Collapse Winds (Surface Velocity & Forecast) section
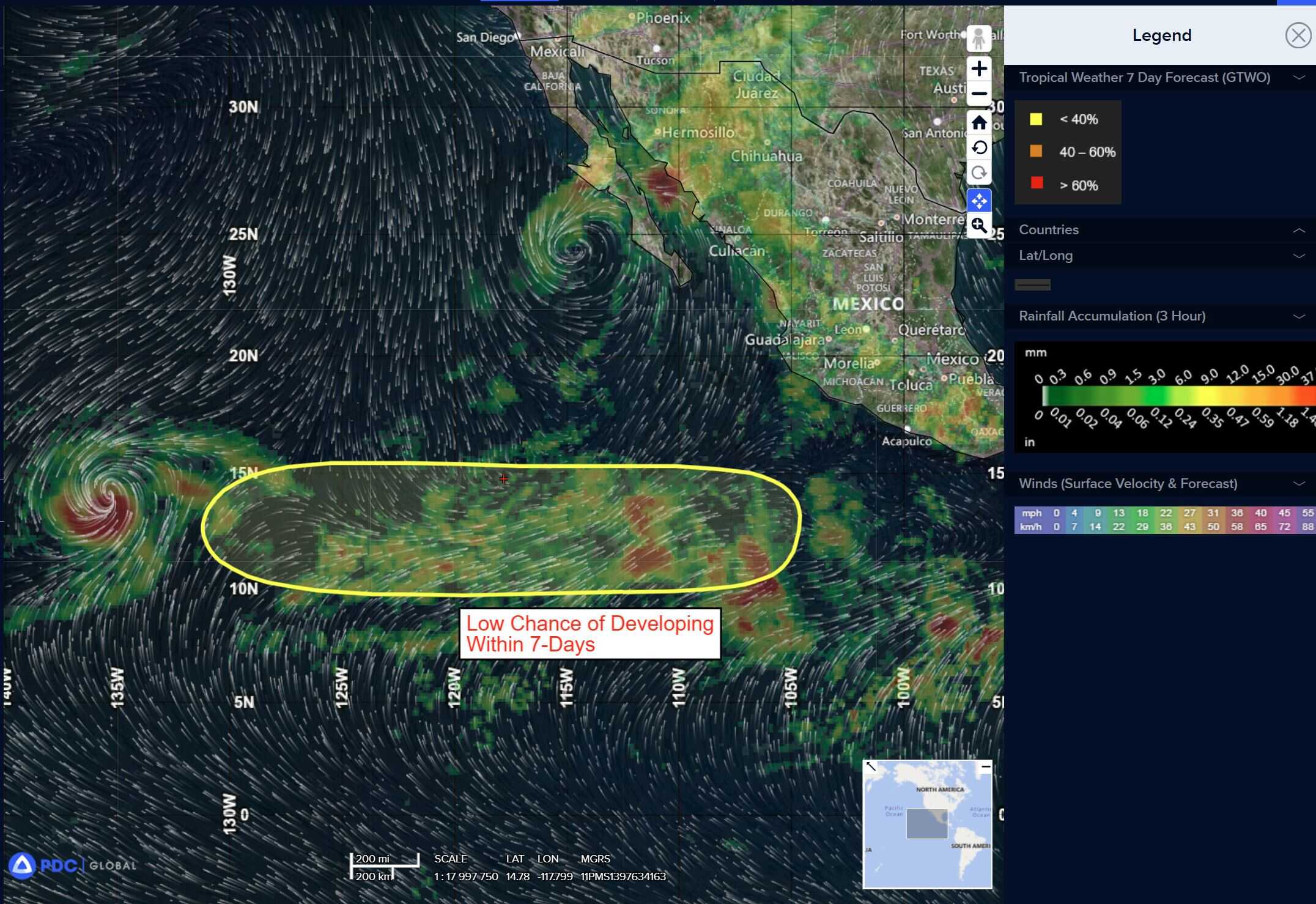The height and width of the screenshot is (904, 1316). pyautogui.click(x=1299, y=484)
